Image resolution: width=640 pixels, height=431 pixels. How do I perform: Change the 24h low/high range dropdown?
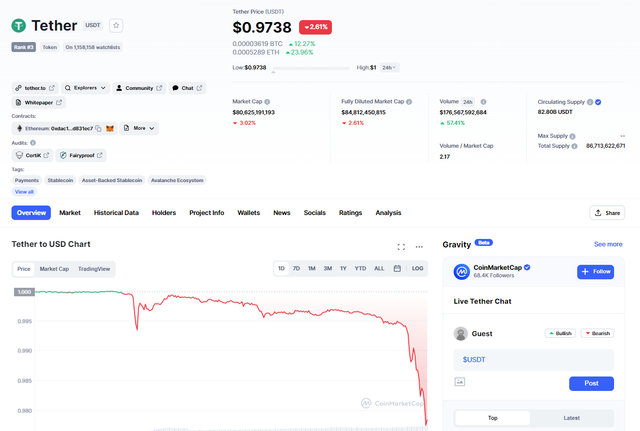389,68
